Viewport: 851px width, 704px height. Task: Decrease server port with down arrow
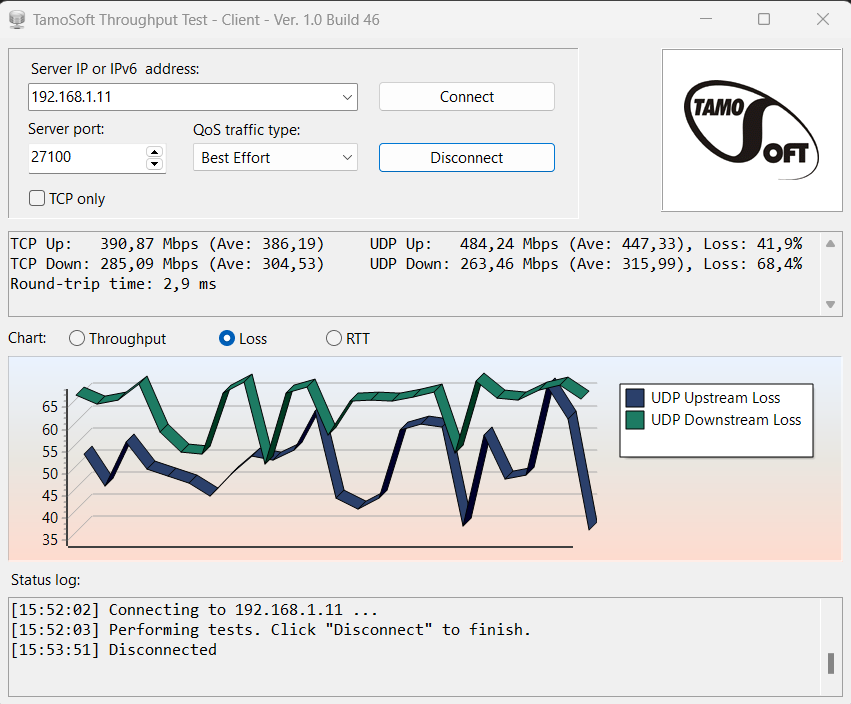[x=155, y=163]
